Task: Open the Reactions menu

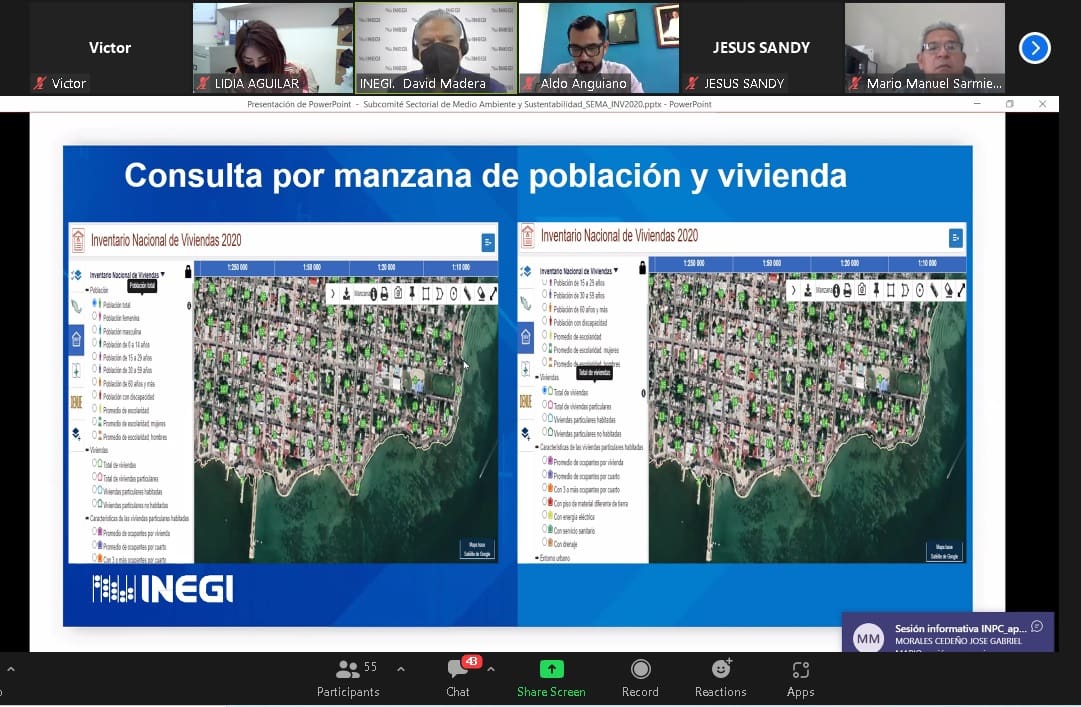Action: click(720, 677)
